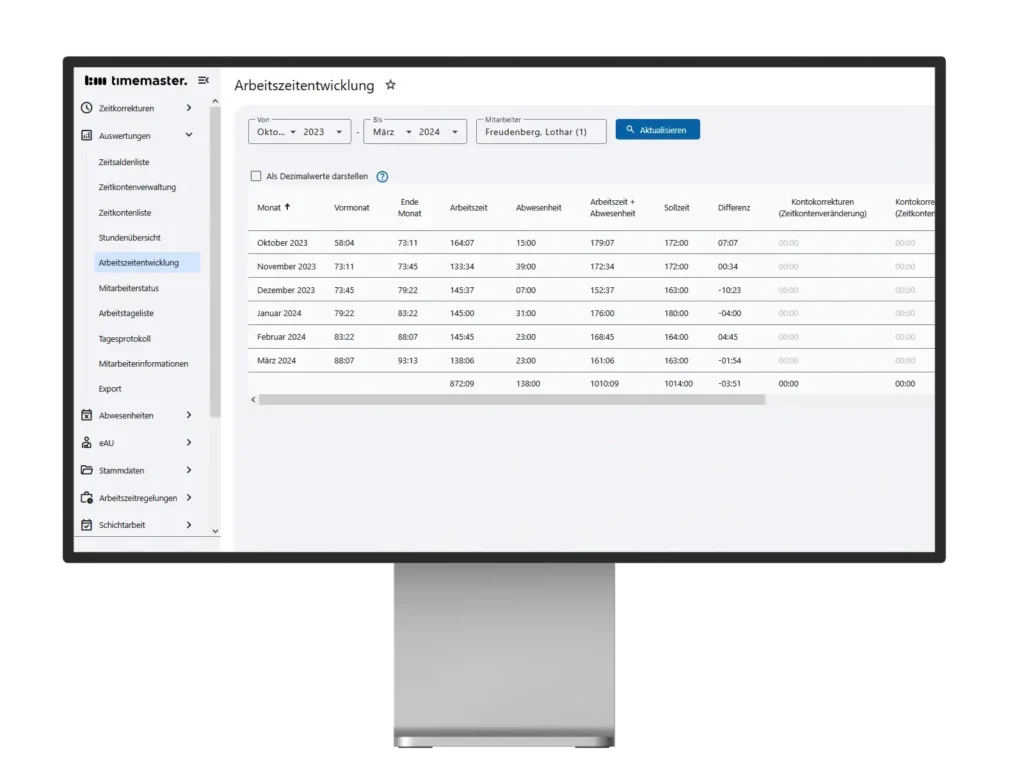The height and width of the screenshot is (780, 1024).
Task: Collapse the Auswertungen section chevron
Action: pyautogui.click(x=189, y=135)
